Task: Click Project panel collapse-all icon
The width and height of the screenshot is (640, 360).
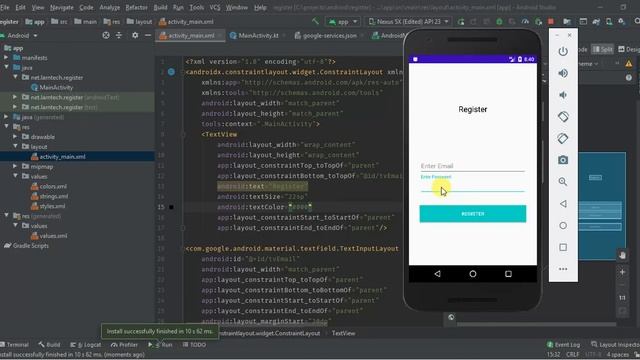Action: (119, 36)
